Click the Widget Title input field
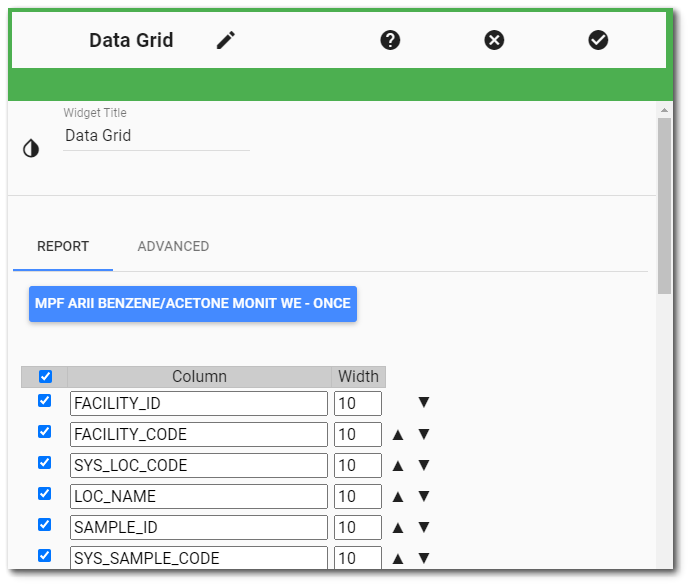689x585 pixels. tap(156, 135)
